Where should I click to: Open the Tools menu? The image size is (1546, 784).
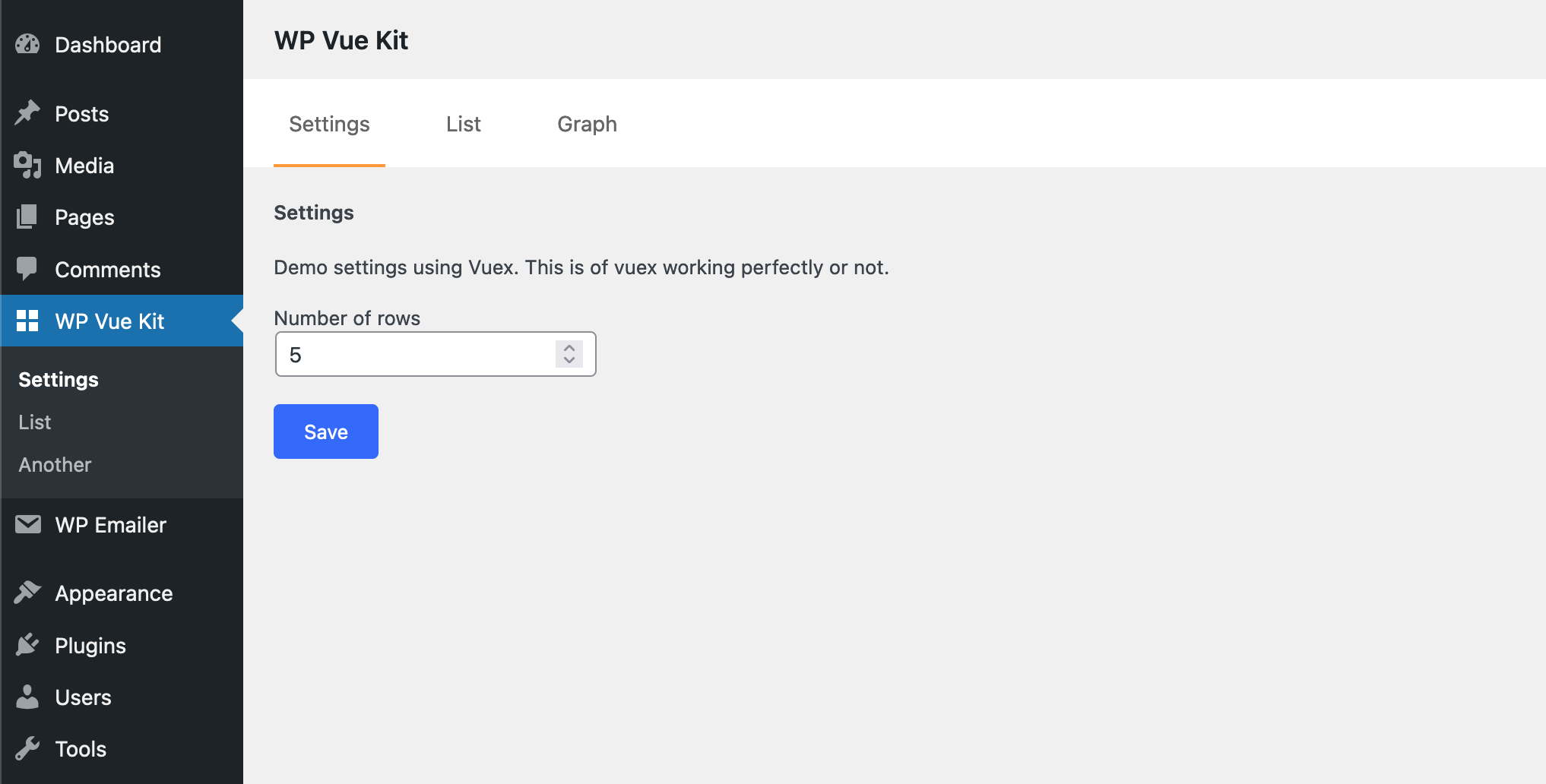click(122, 748)
